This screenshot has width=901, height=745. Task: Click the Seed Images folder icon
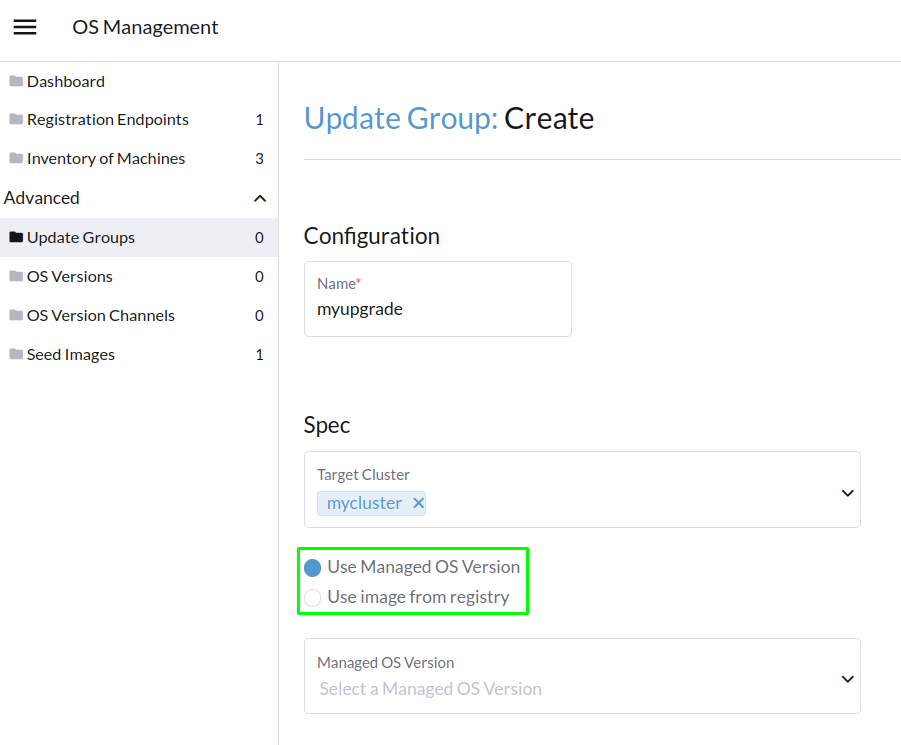pyautogui.click(x=16, y=354)
